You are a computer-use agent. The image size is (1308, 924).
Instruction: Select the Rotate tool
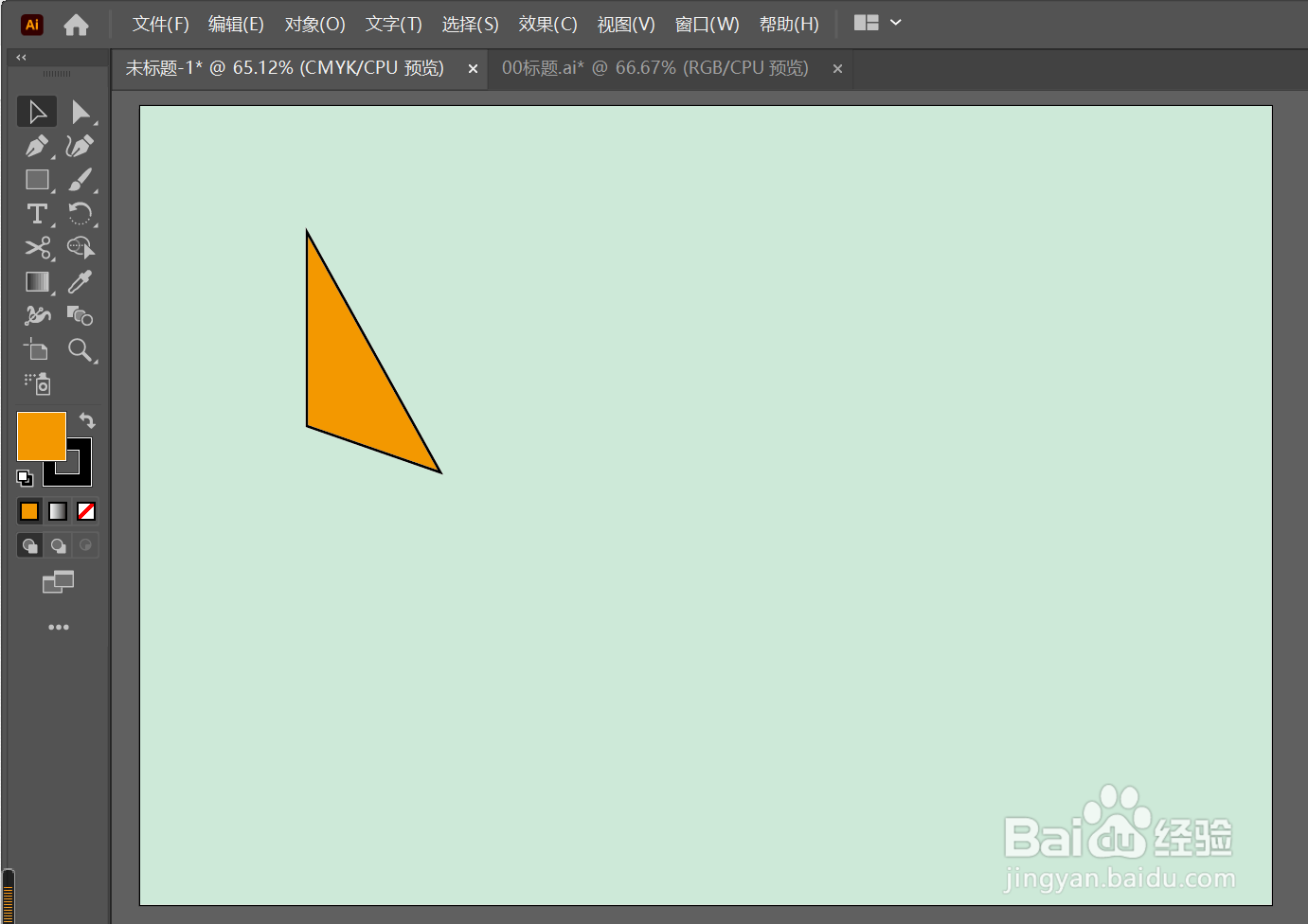click(81, 214)
